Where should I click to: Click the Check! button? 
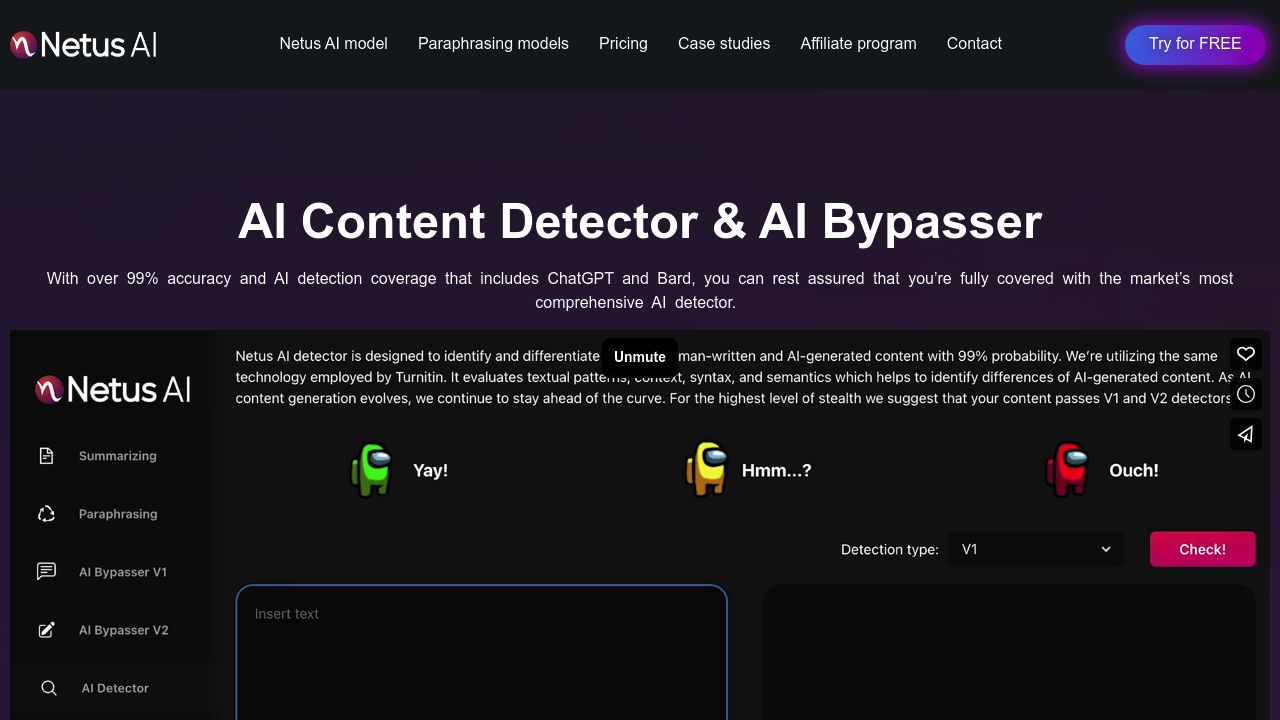(x=1202, y=549)
